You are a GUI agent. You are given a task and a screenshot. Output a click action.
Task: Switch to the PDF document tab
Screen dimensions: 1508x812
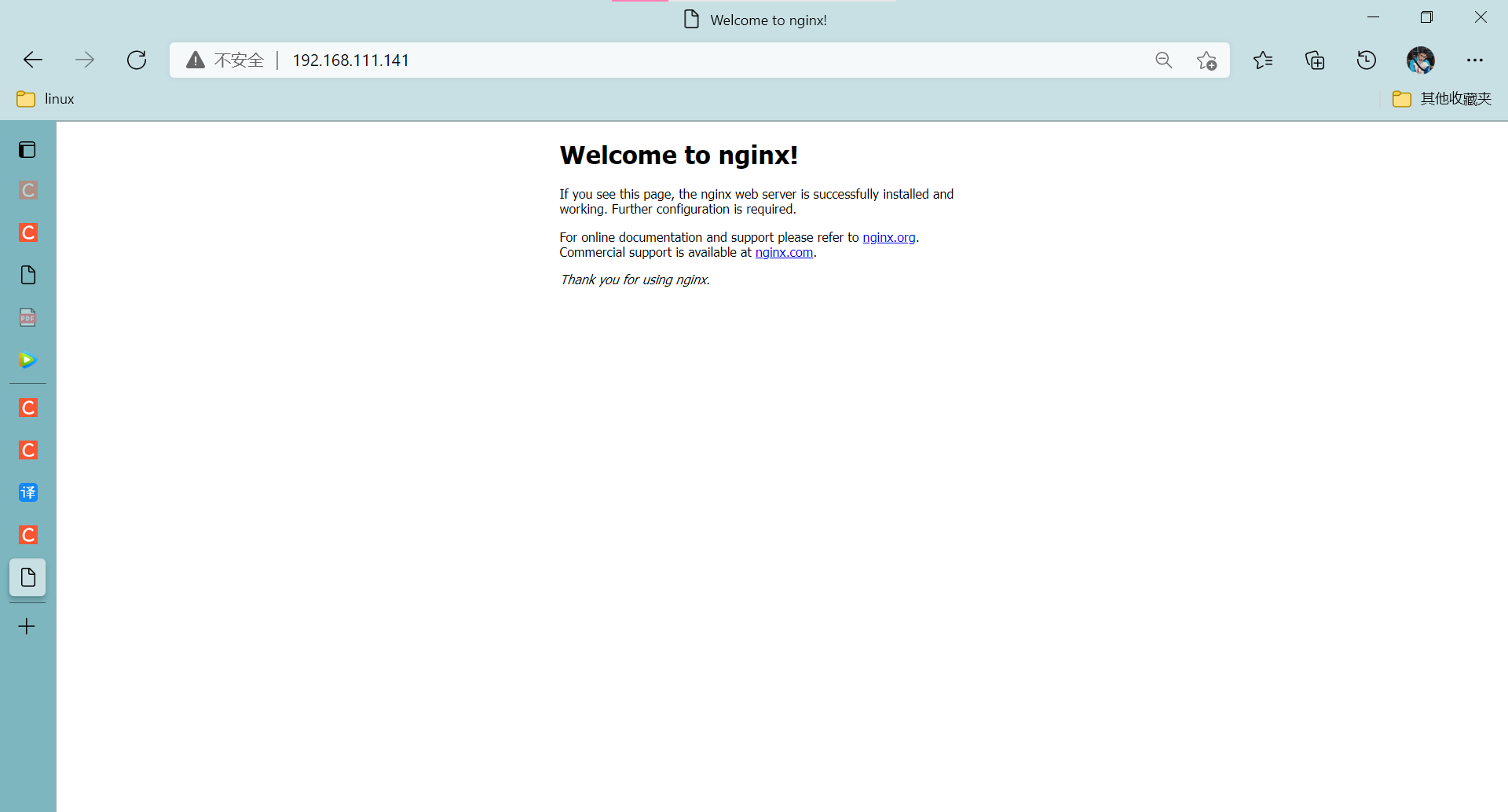(28, 317)
